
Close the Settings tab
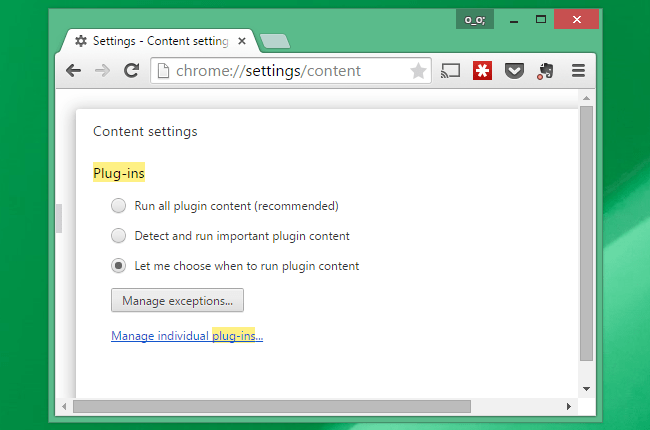(x=242, y=41)
